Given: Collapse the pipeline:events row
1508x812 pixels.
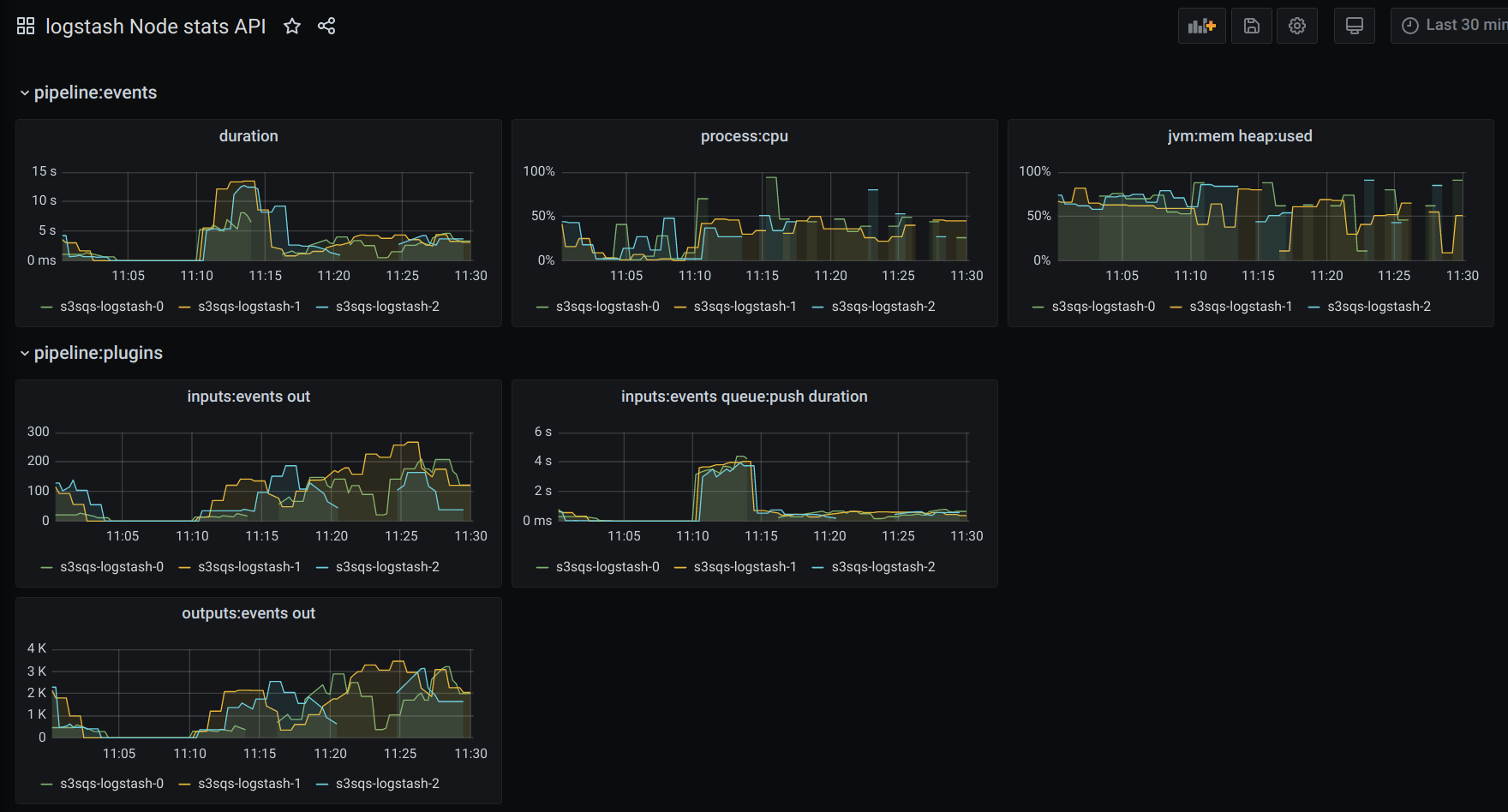Looking at the screenshot, I should click(x=88, y=93).
